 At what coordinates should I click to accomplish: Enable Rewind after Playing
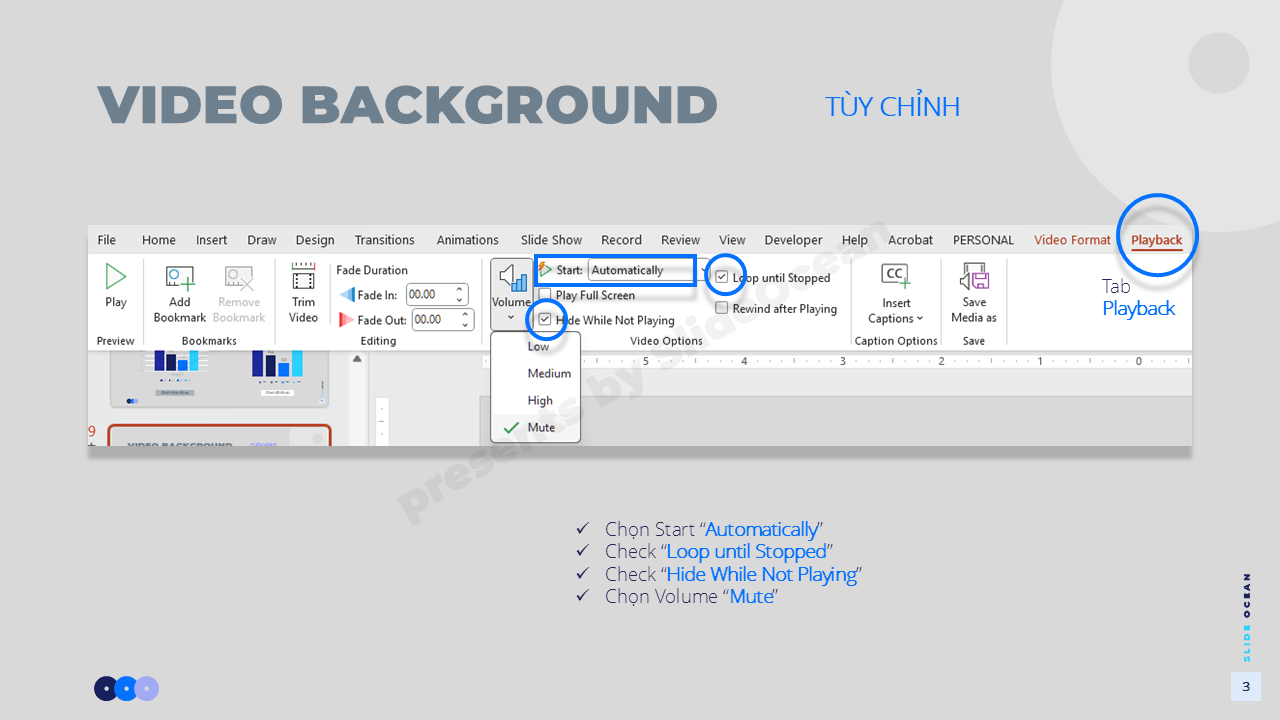point(722,308)
